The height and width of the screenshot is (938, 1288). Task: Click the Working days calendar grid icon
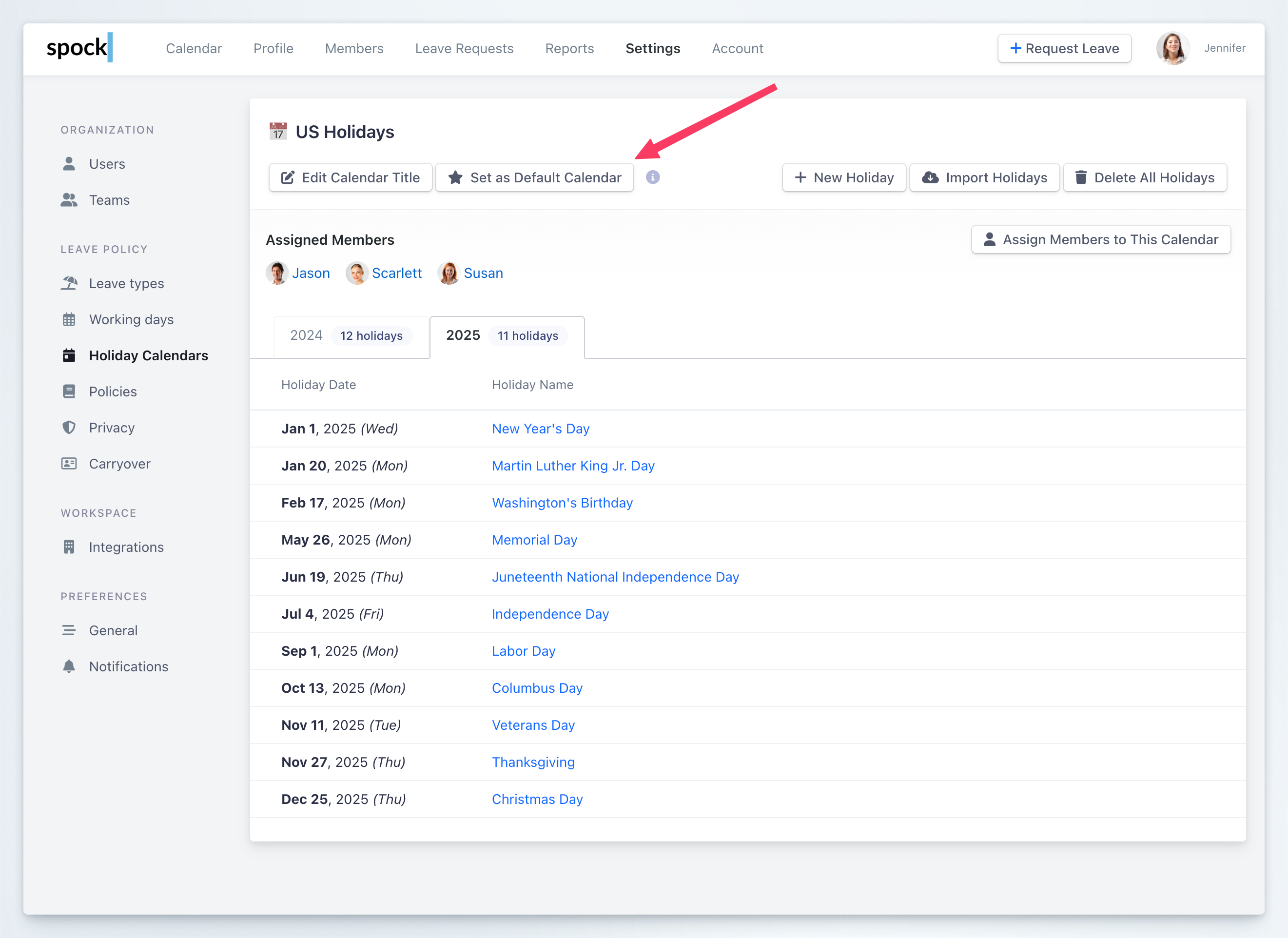click(x=69, y=320)
